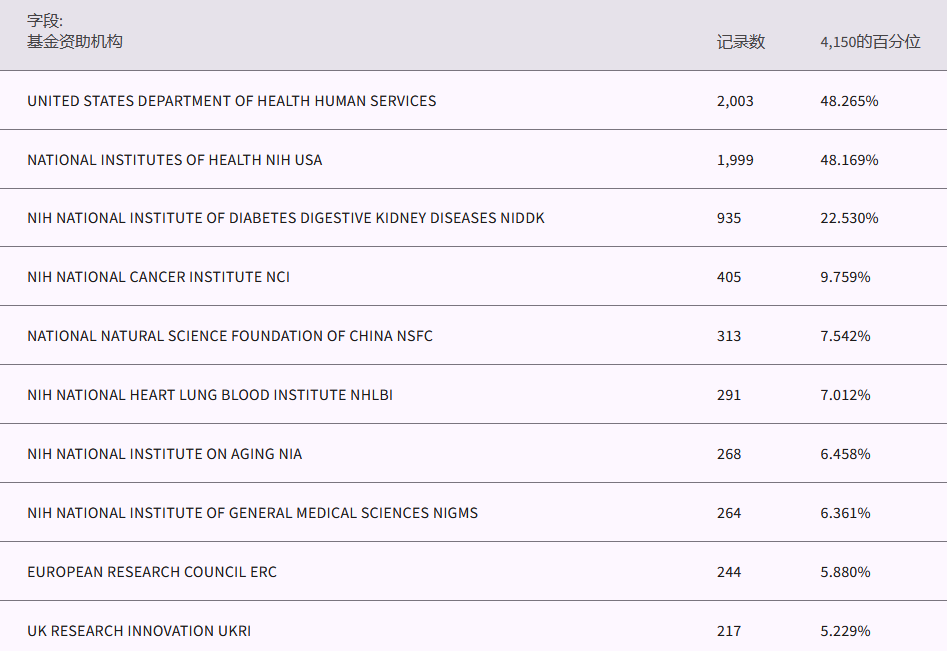
Task: Click UK Research Innovation UKRI
Action: 139,631
